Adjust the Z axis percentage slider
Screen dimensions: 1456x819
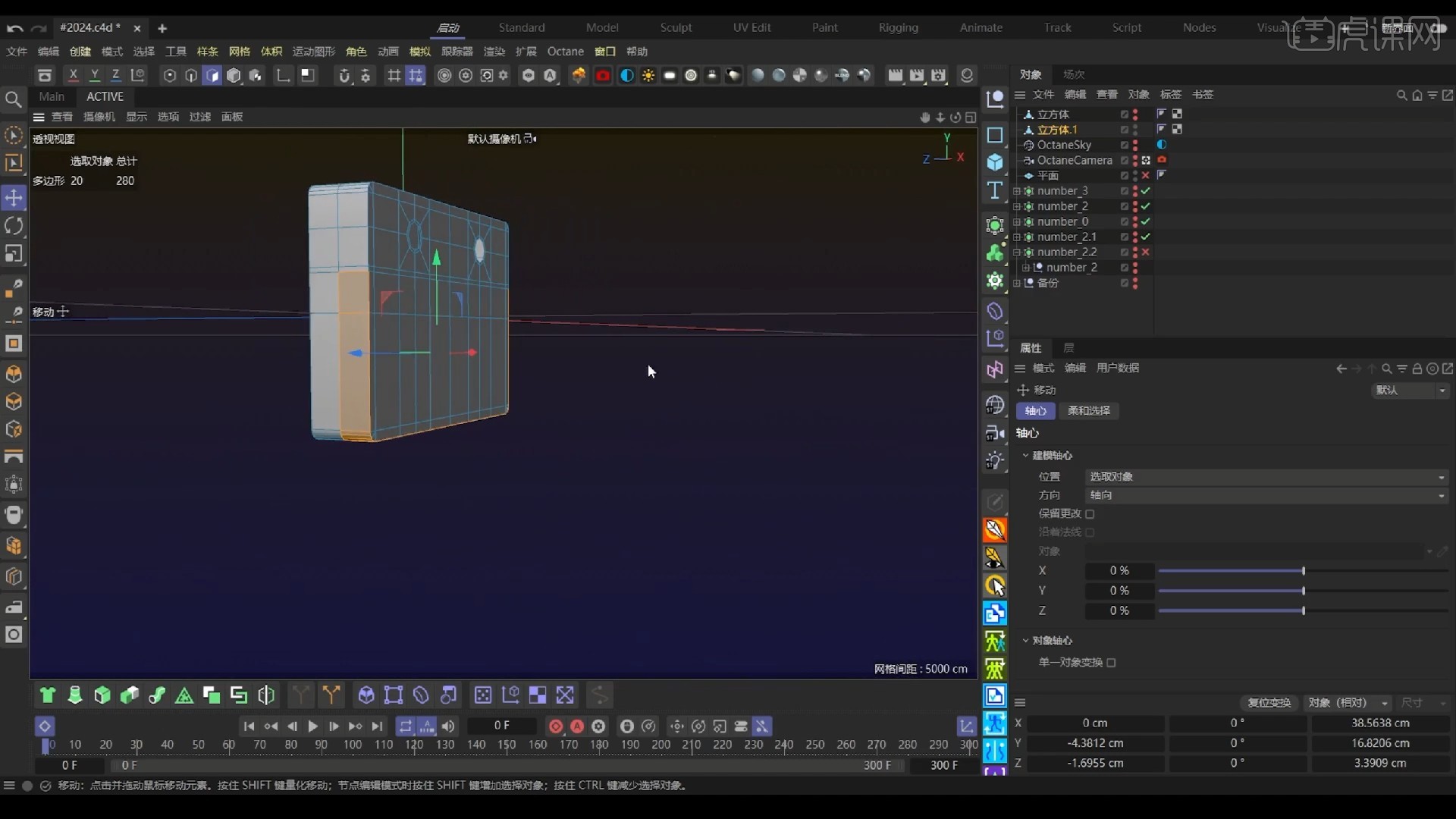point(1303,611)
